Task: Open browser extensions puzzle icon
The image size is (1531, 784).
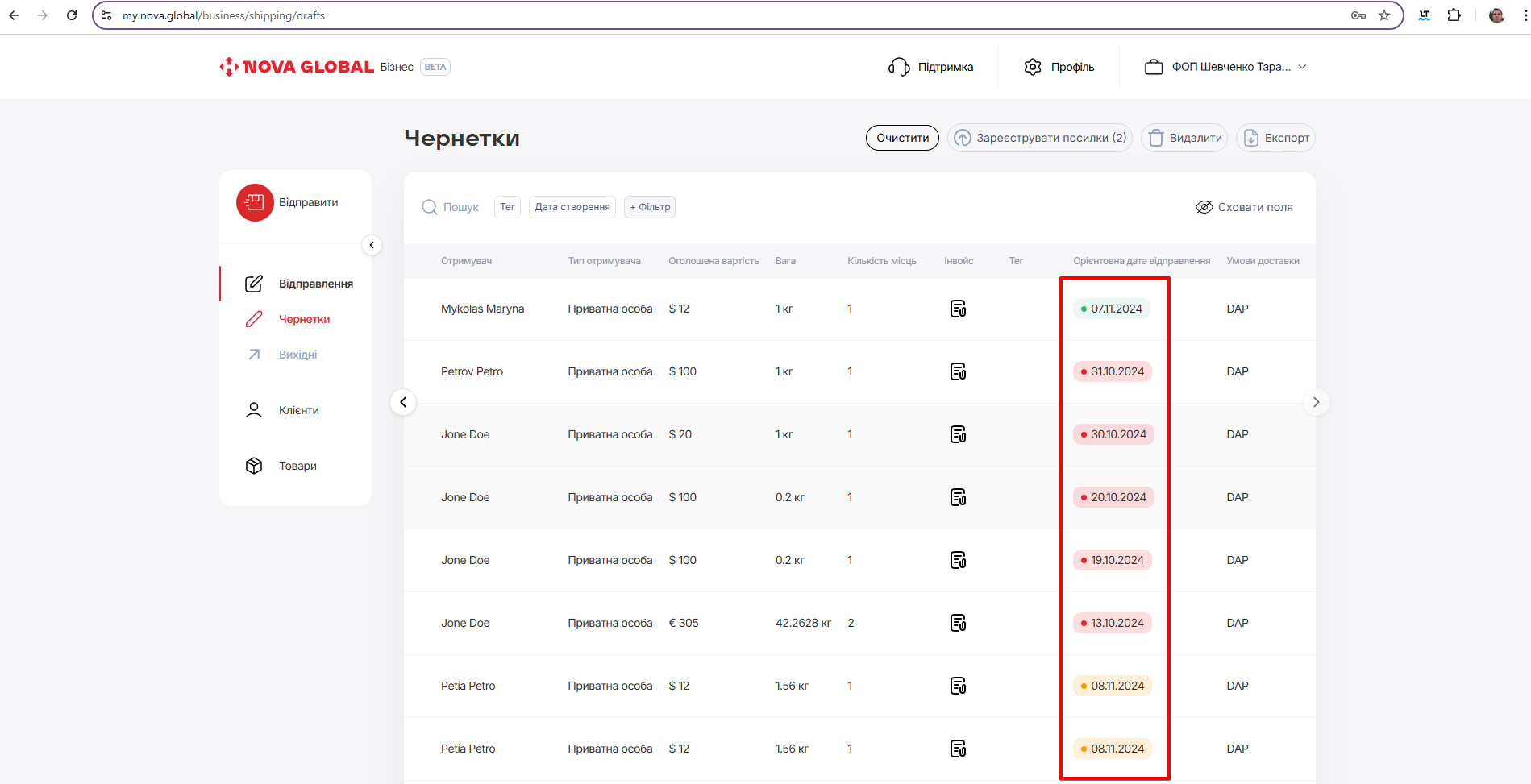Action: pos(1454,15)
